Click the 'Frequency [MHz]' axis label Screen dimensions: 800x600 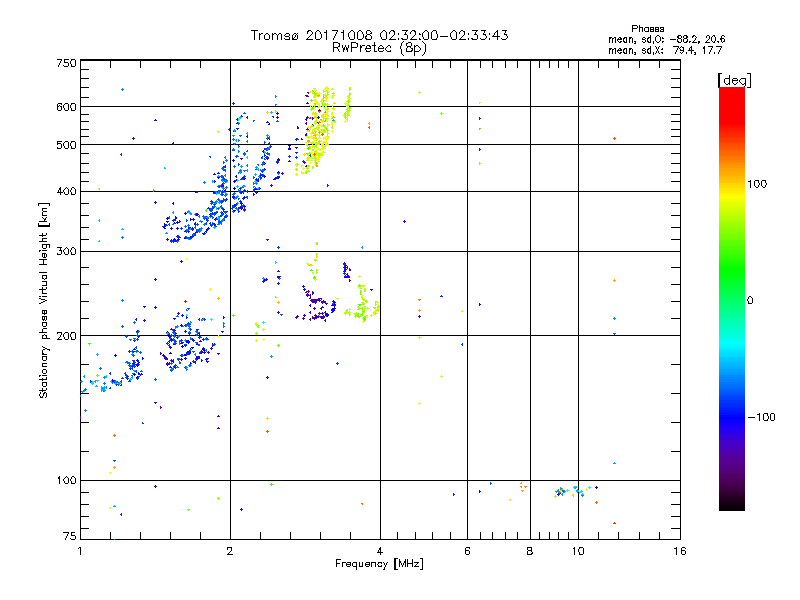pyautogui.click(x=379, y=564)
